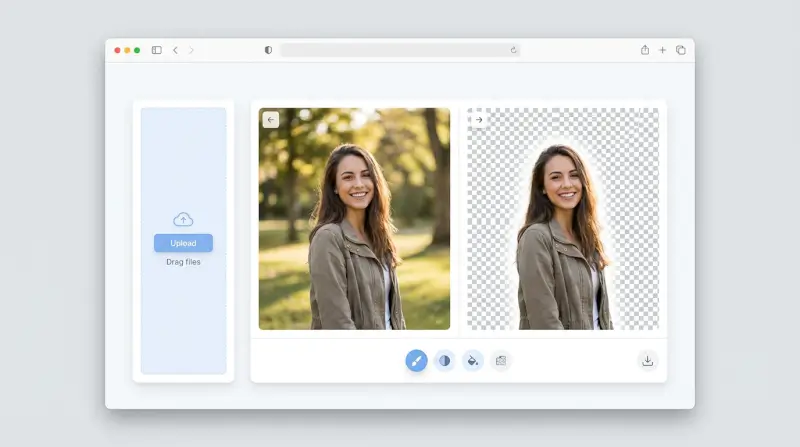Maximize the browser window with green button
Viewport: 800px width, 447px height.
(137, 50)
